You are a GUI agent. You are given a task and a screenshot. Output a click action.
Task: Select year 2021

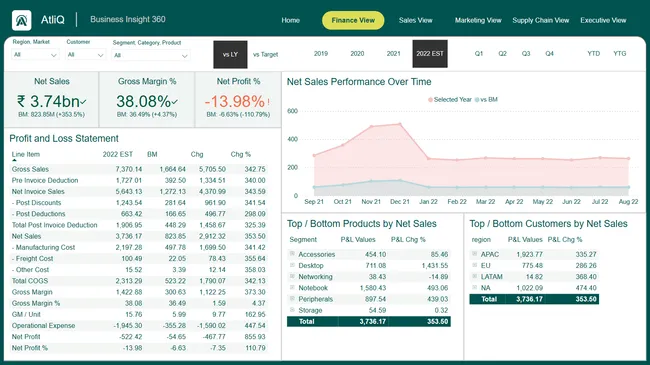coord(393,54)
